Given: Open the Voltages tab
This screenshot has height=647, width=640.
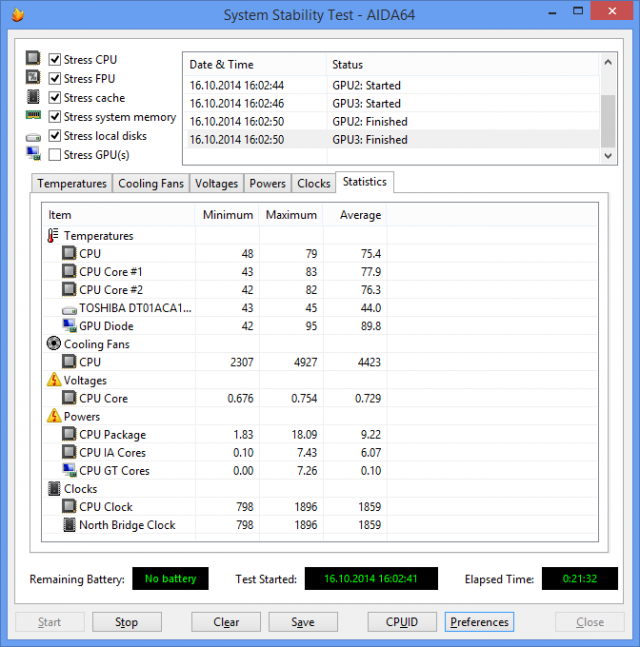Looking at the screenshot, I should (216, 183).
